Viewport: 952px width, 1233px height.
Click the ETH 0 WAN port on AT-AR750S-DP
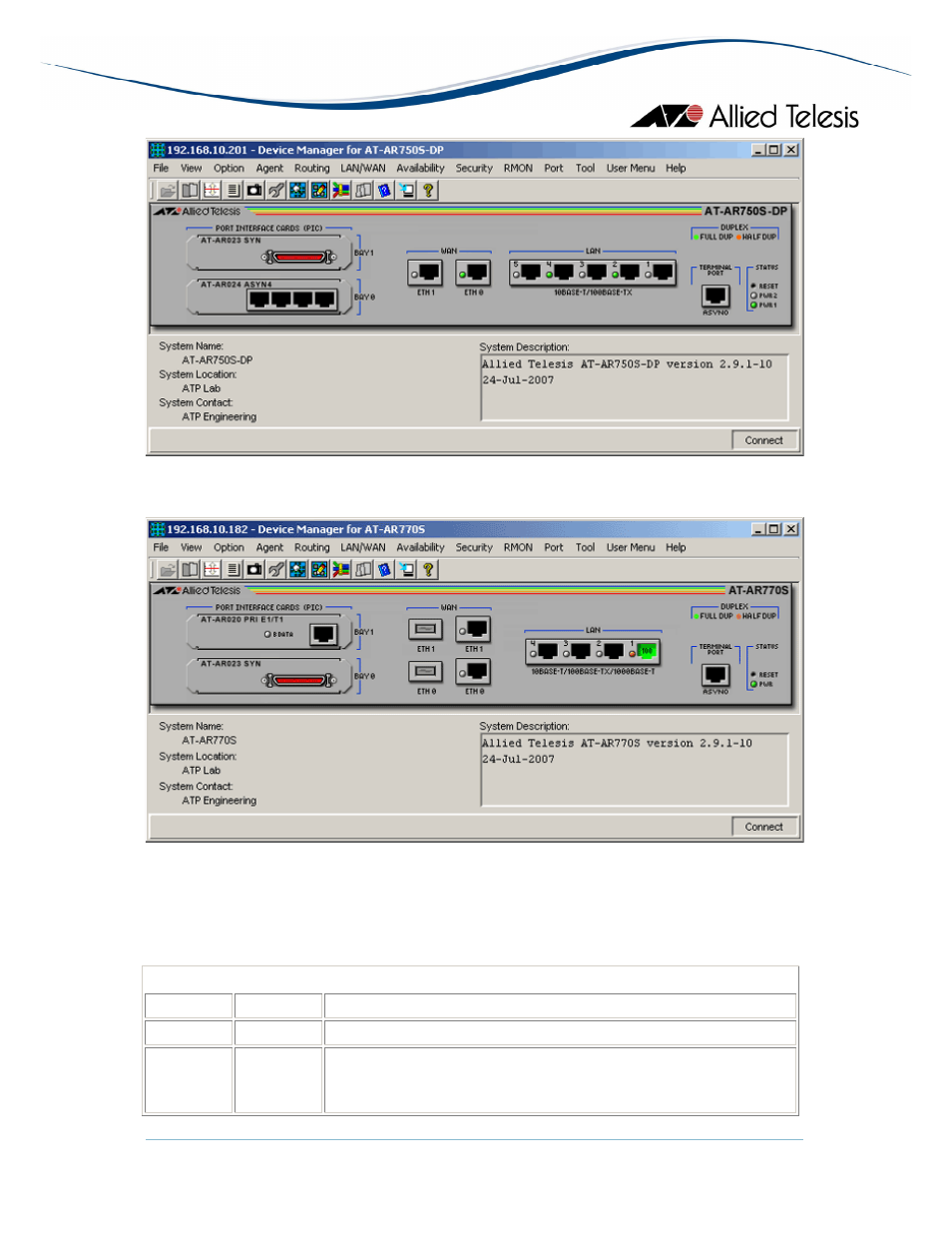(473, 273)
